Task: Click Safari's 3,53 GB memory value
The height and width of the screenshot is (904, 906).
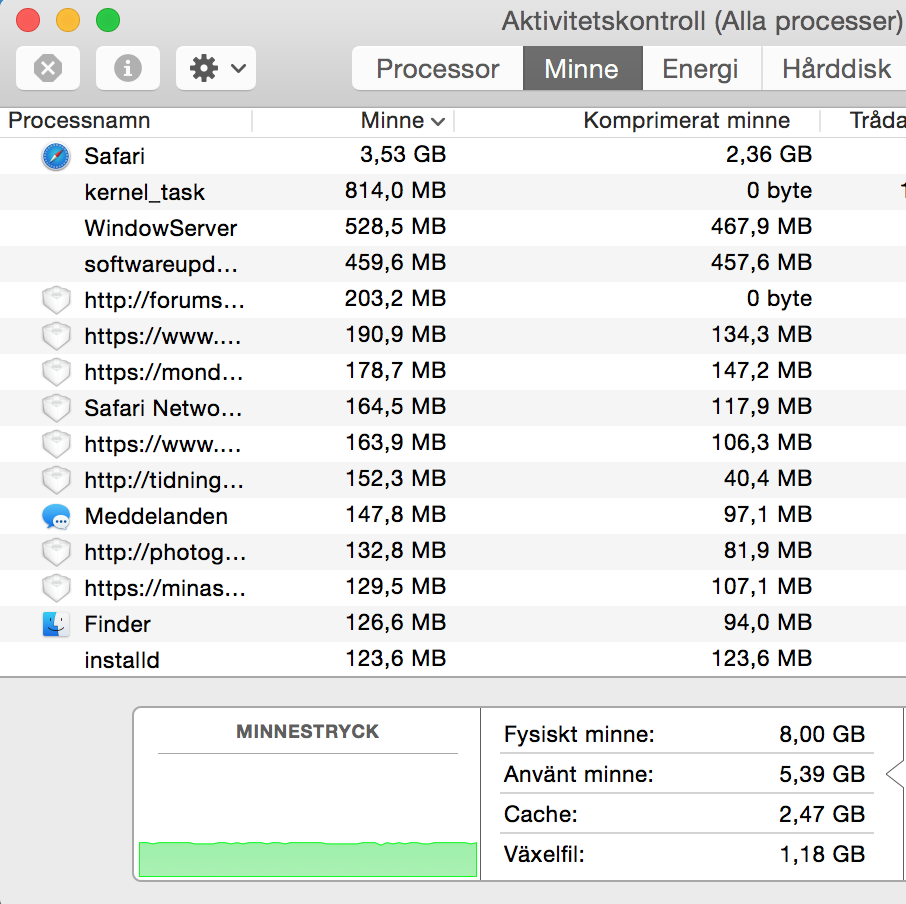Action: coord(403,155)
